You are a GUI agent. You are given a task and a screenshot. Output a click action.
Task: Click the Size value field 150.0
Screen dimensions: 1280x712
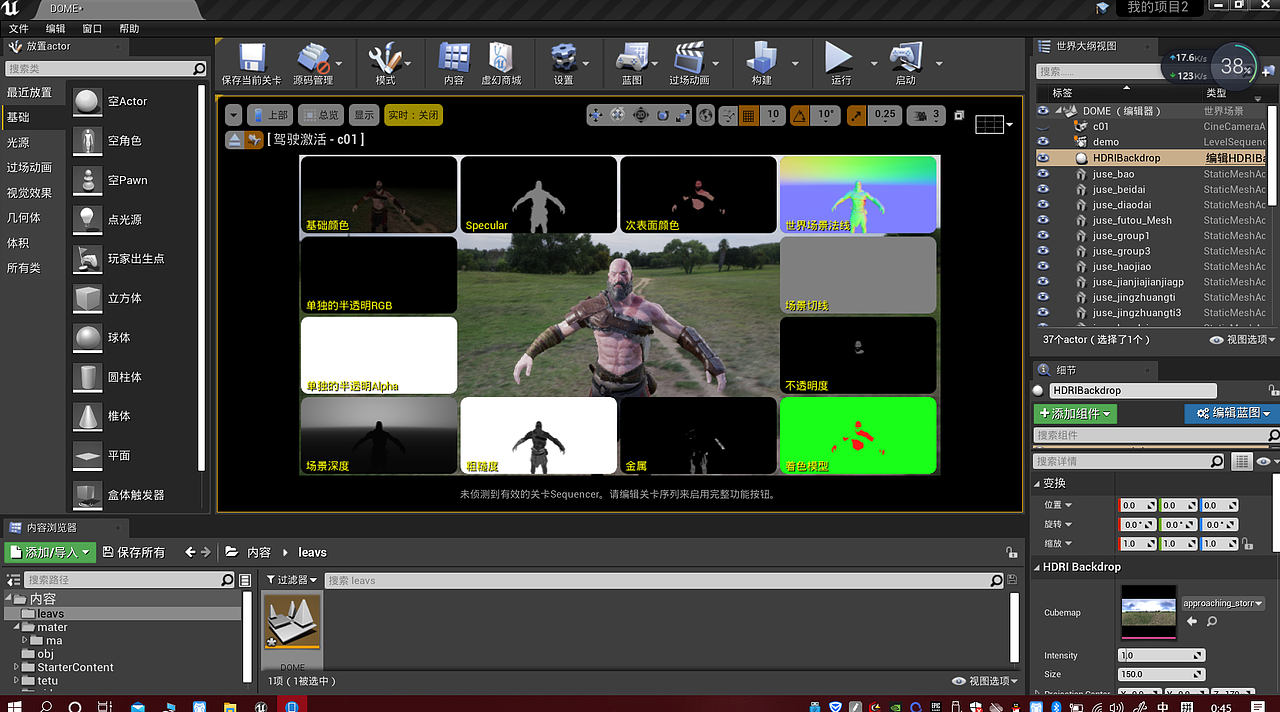point(1161,674)
